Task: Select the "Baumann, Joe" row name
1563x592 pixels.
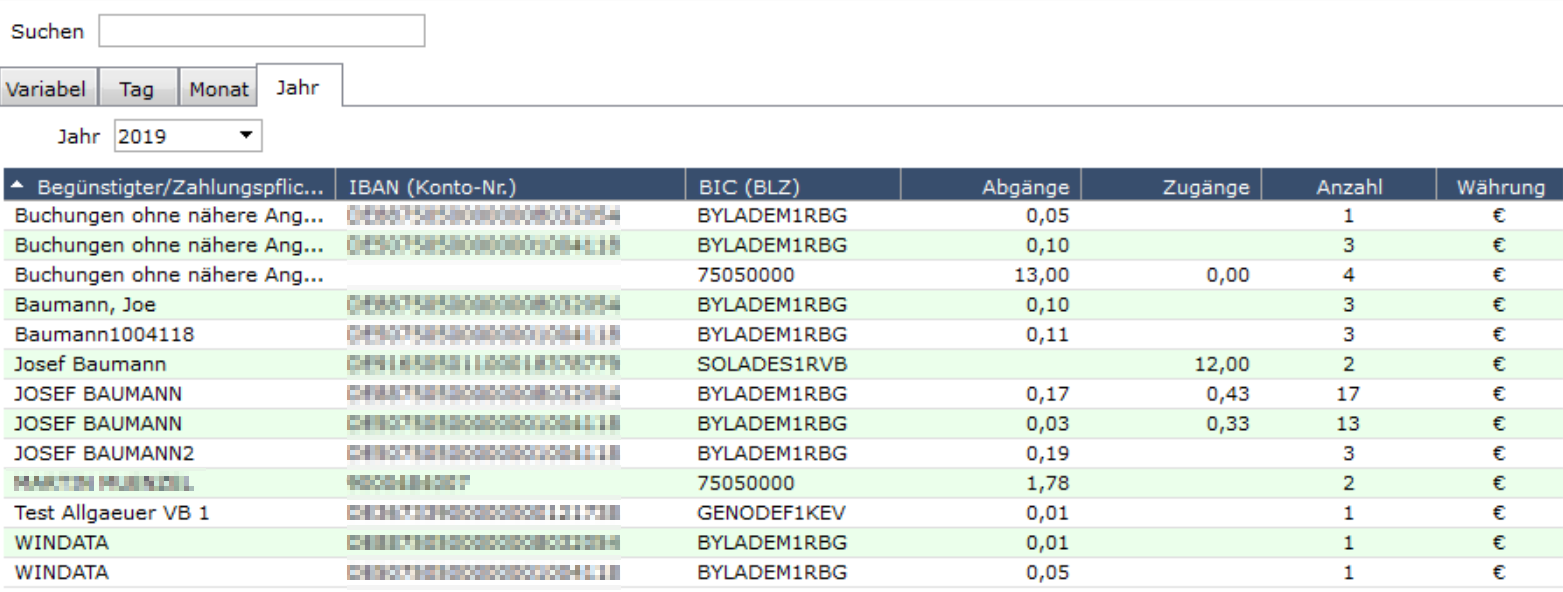Action: click(71, 304)
